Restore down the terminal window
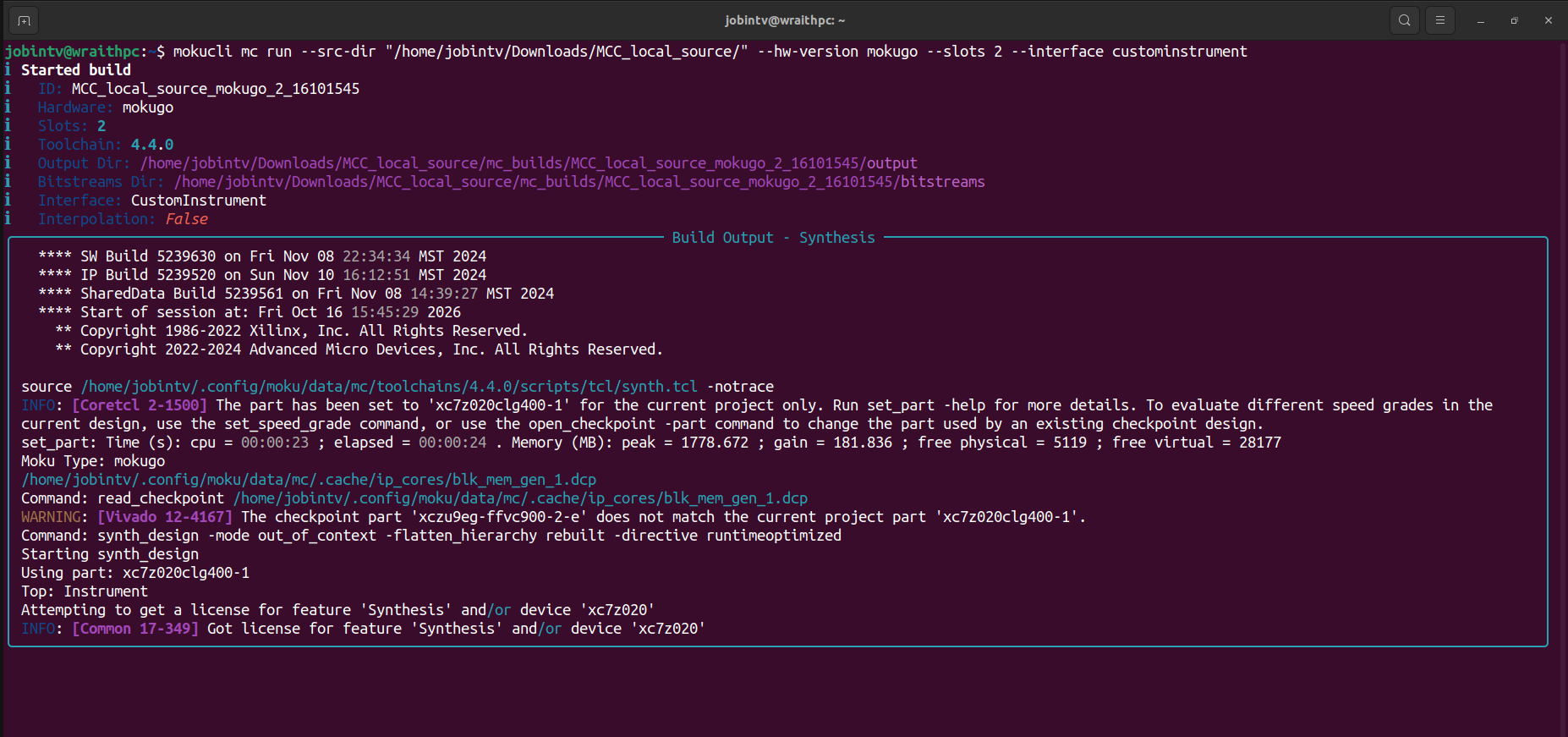Viewport: 1568px width, 737px height. pos(1515,20)
